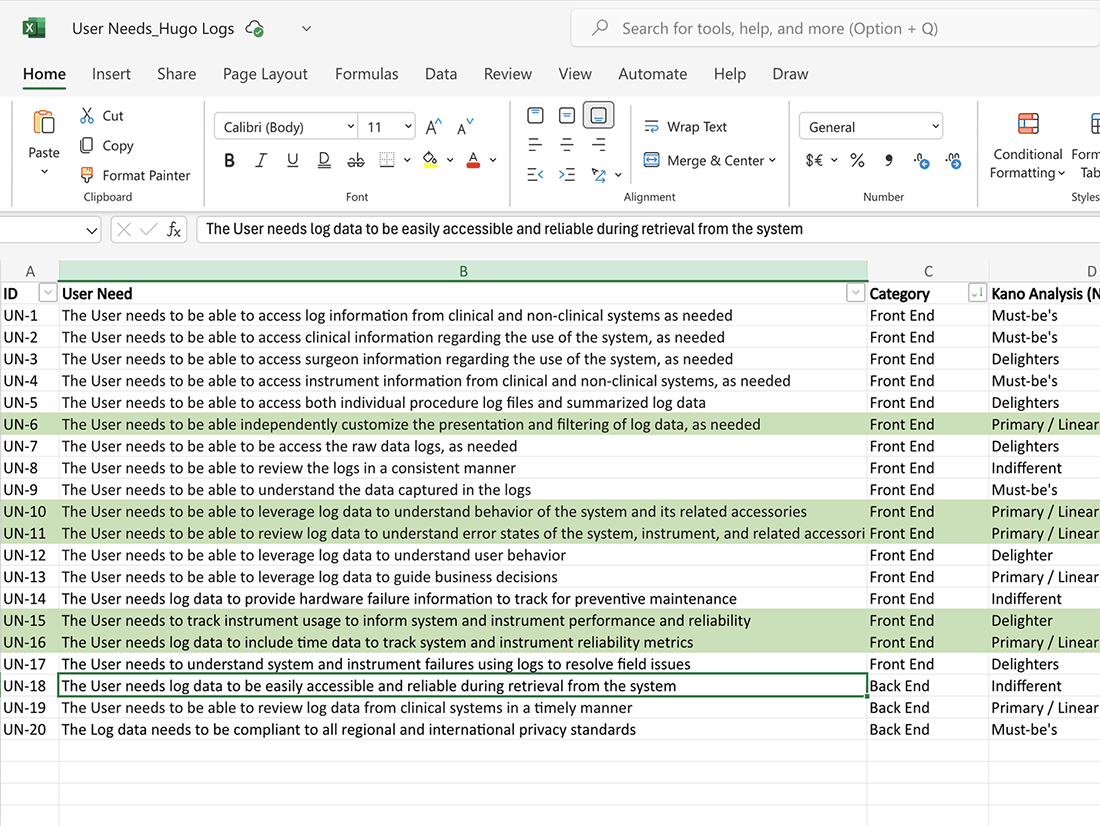
Task: Confirm the formula entry with checkmark
Action: click(148, 229)
